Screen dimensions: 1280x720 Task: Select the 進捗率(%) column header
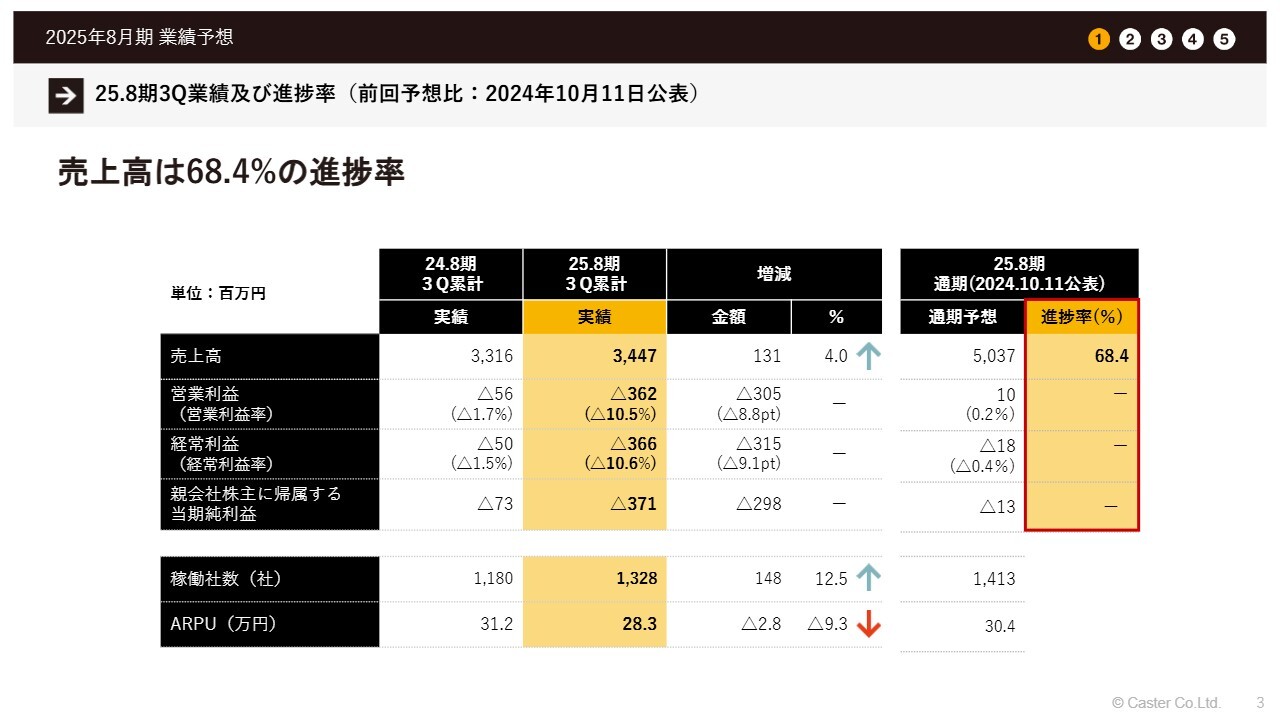pos(1082,317)
